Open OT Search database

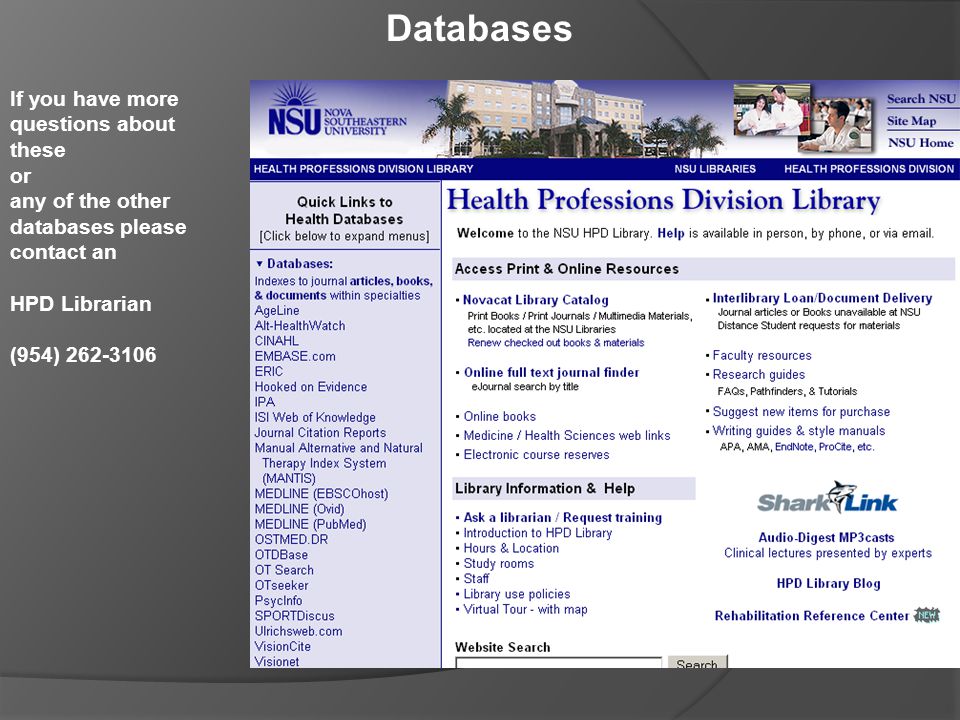coord(284,570)
